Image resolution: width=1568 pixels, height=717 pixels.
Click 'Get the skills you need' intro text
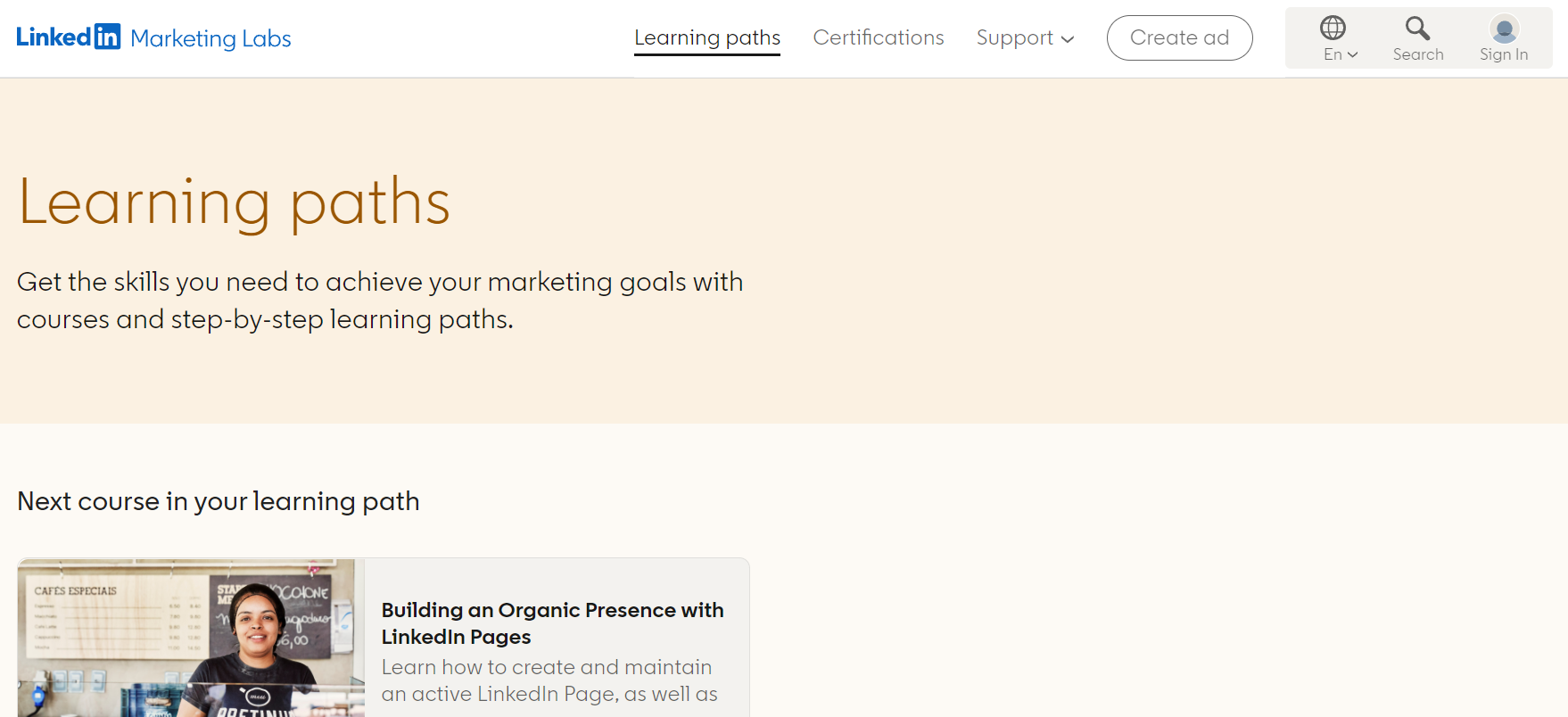[x=380, y=301]
